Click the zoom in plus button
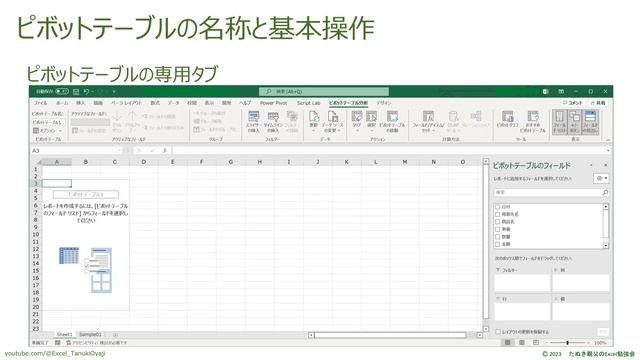Screen dimensions: 640x360 point(588,342)
